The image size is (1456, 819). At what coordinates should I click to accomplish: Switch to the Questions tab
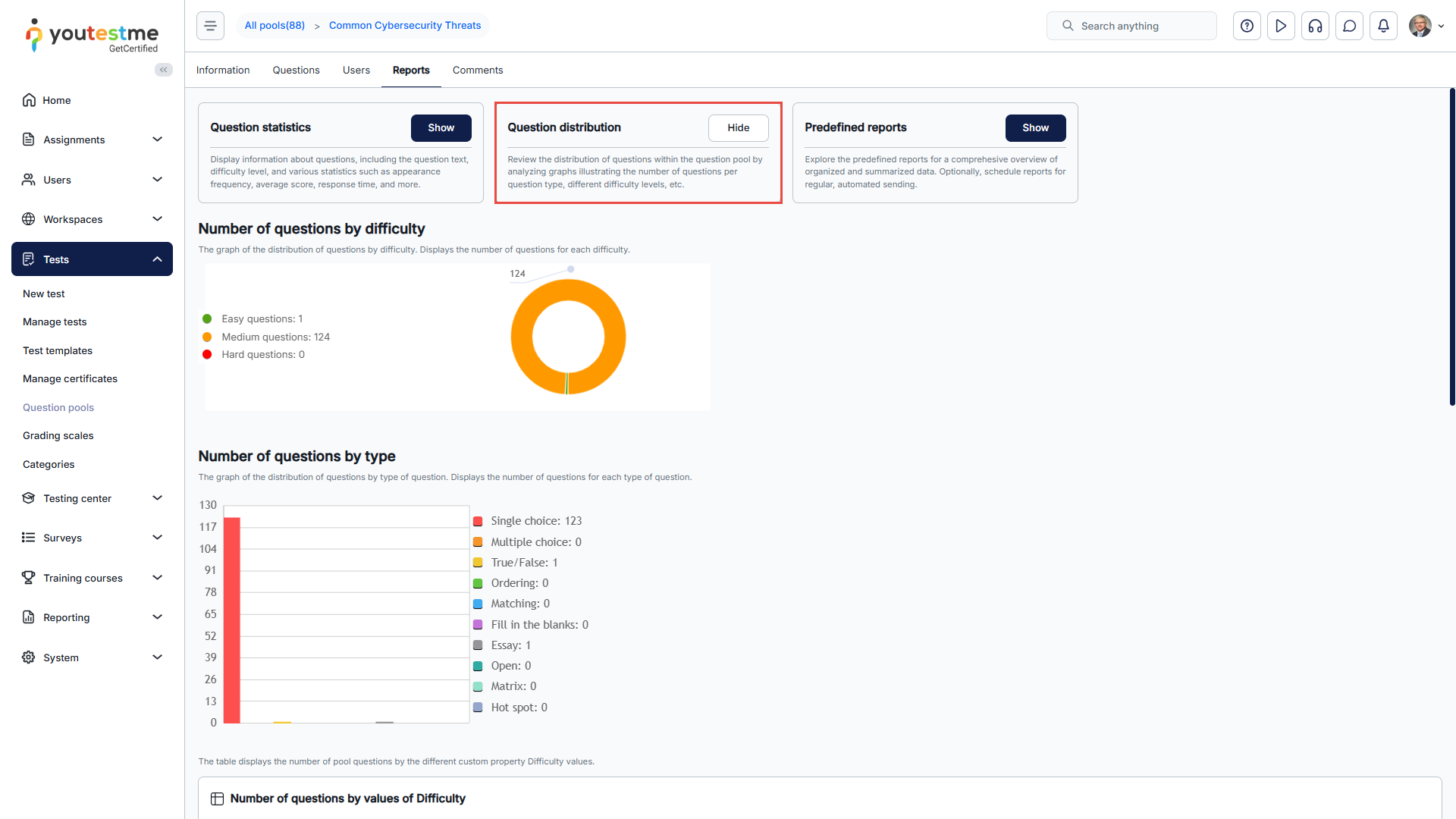tap(296, 70)
